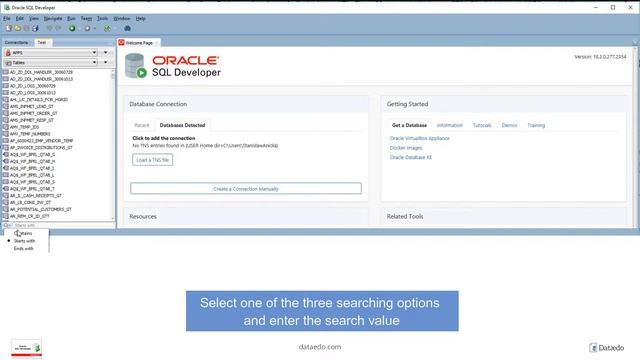This screenshot has height=360, width=640.
Task: Select the Welcome Page tab
Action: [x=139, y=42]
